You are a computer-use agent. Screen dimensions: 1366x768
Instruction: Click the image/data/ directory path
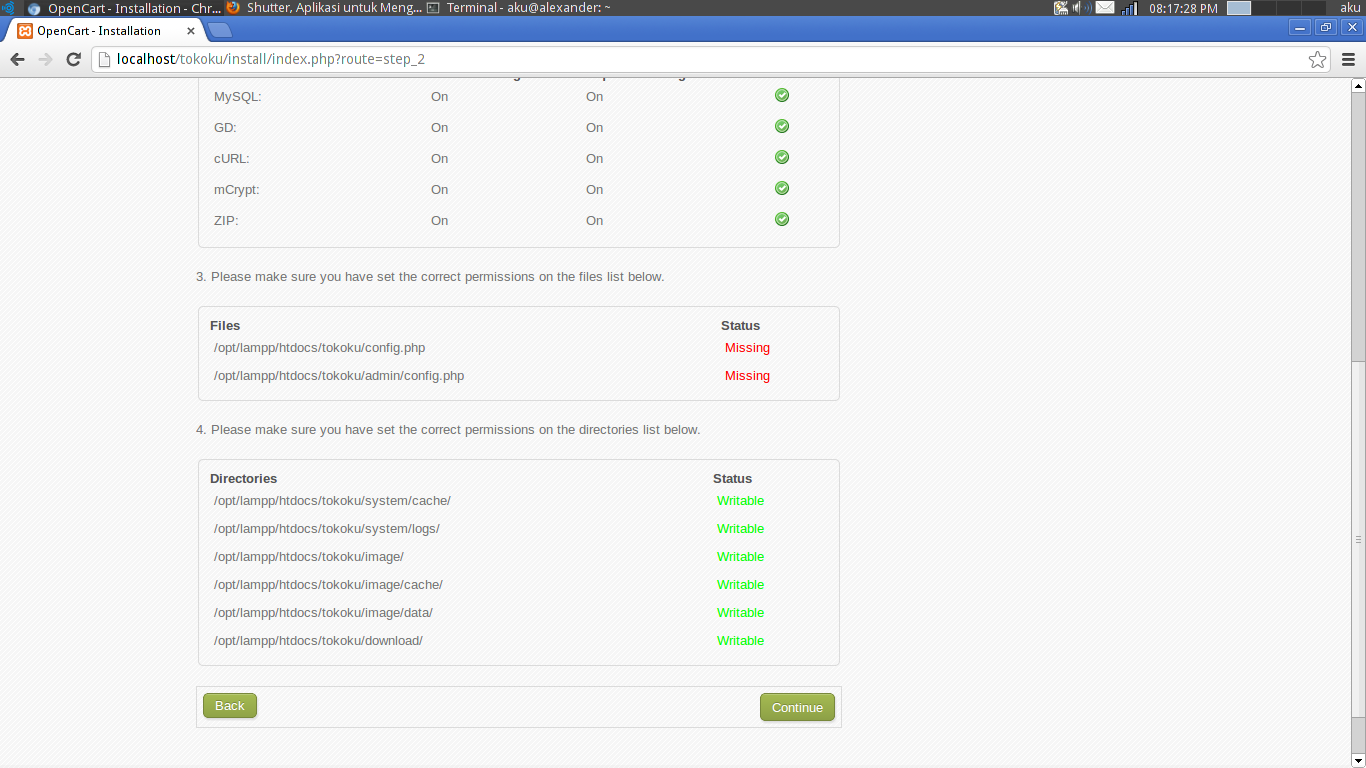tap(323, 613)
